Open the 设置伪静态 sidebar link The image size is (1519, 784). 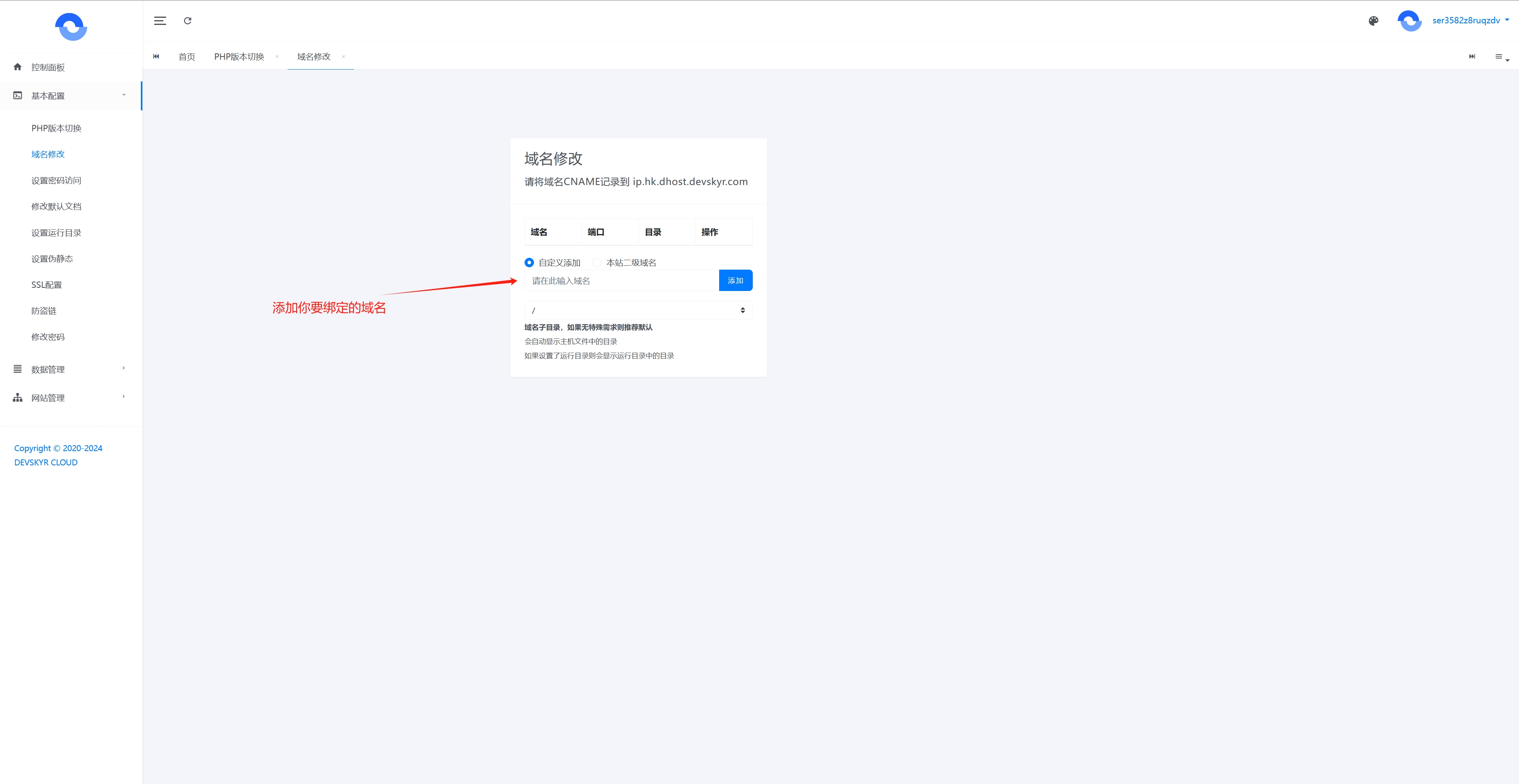click(52, 259)
